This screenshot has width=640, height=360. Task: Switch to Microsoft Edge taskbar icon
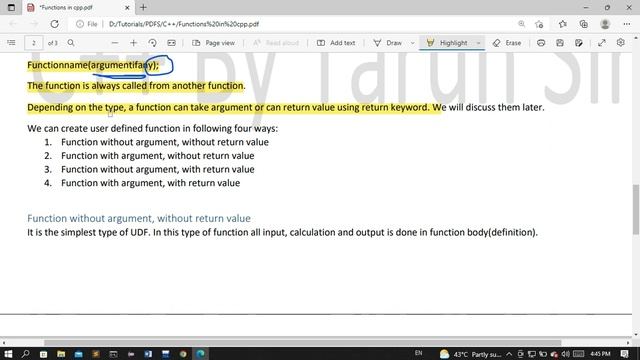(200, 354)
